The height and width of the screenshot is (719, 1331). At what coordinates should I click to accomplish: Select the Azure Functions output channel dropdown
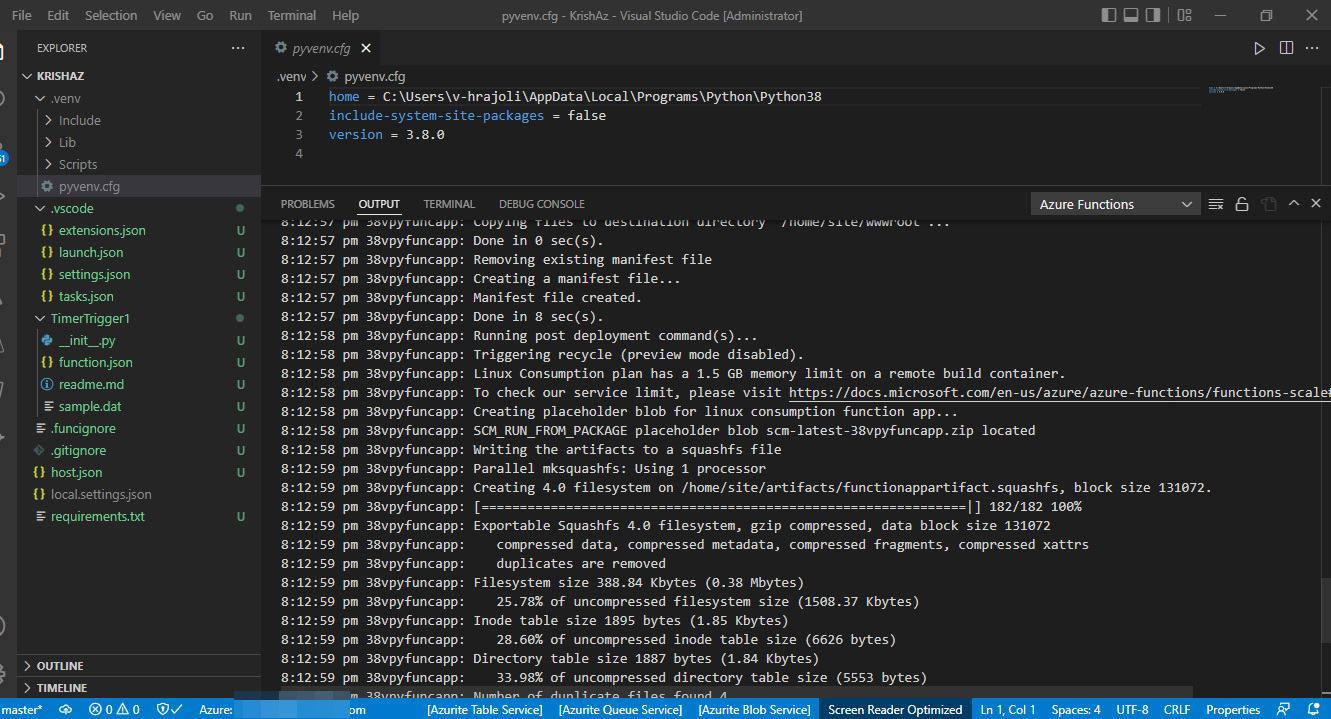pyautogui.click(x=1115, y=204)
